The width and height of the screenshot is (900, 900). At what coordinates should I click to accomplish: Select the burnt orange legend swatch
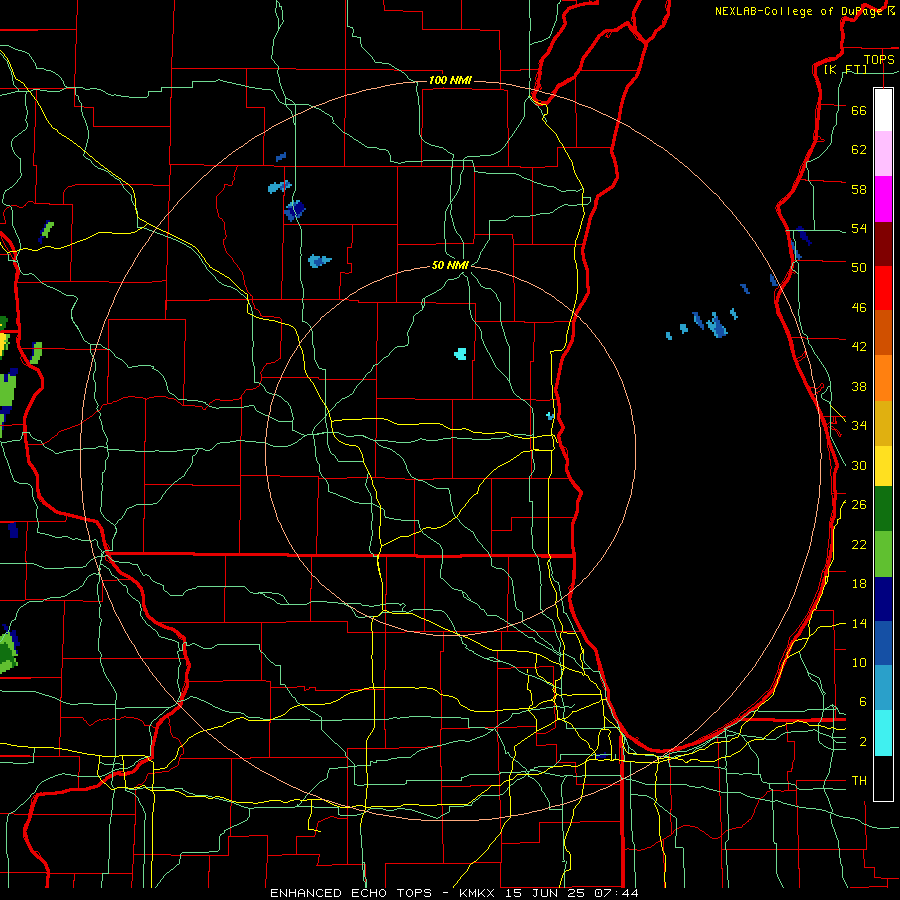click(x=883, y=333)
